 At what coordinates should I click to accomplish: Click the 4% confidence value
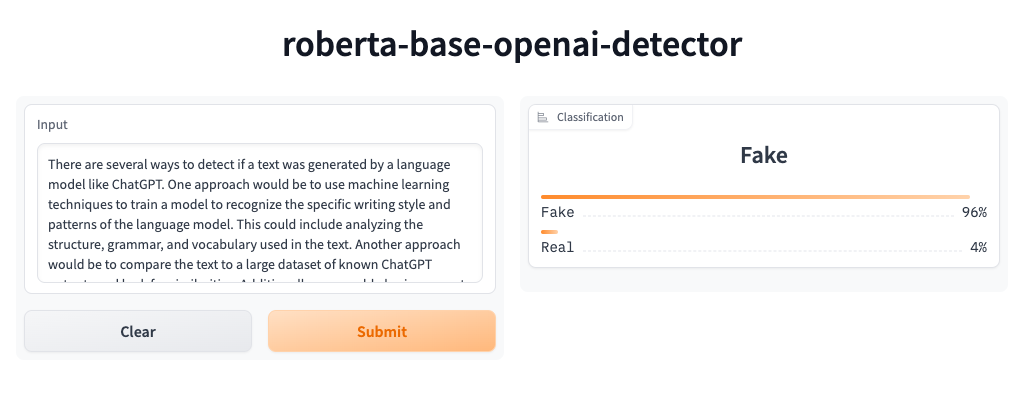pyautogui.click(x=978, y=247)
